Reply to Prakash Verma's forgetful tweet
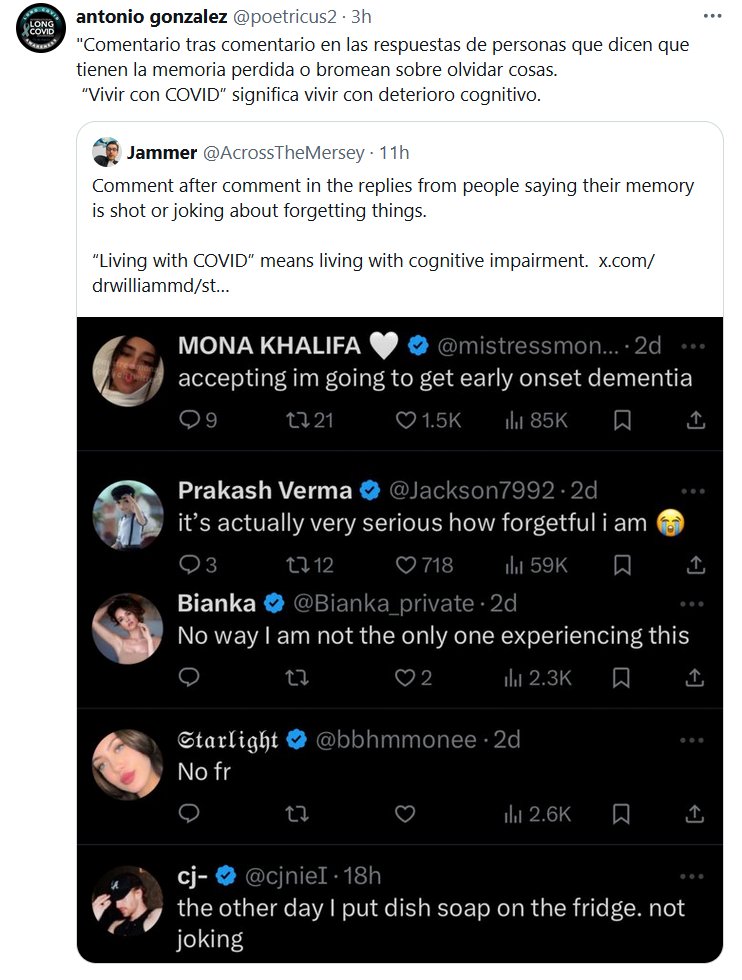 (190, 565)
